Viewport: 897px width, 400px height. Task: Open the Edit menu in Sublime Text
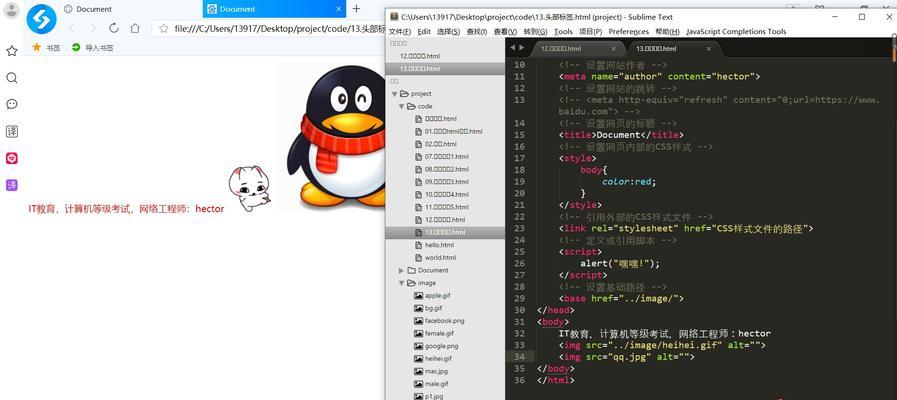pyautogui.click(x=424, y=31)
